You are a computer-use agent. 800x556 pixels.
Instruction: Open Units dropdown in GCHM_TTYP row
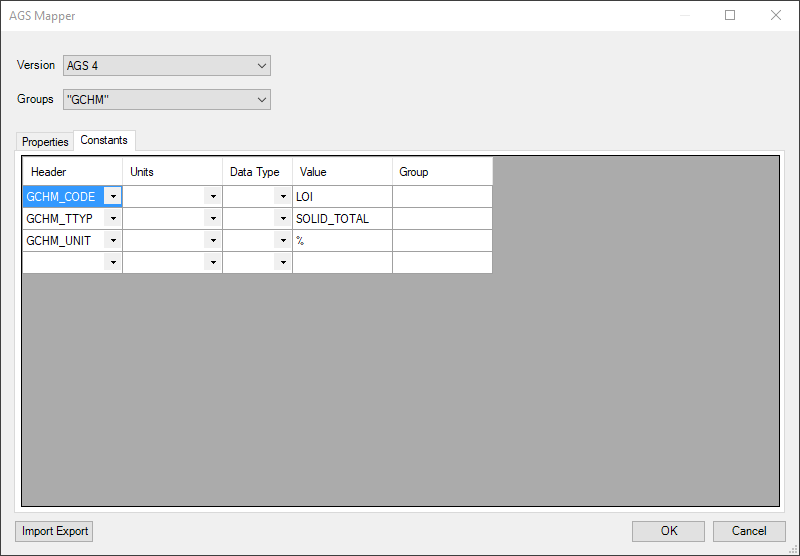click(213, 218)
